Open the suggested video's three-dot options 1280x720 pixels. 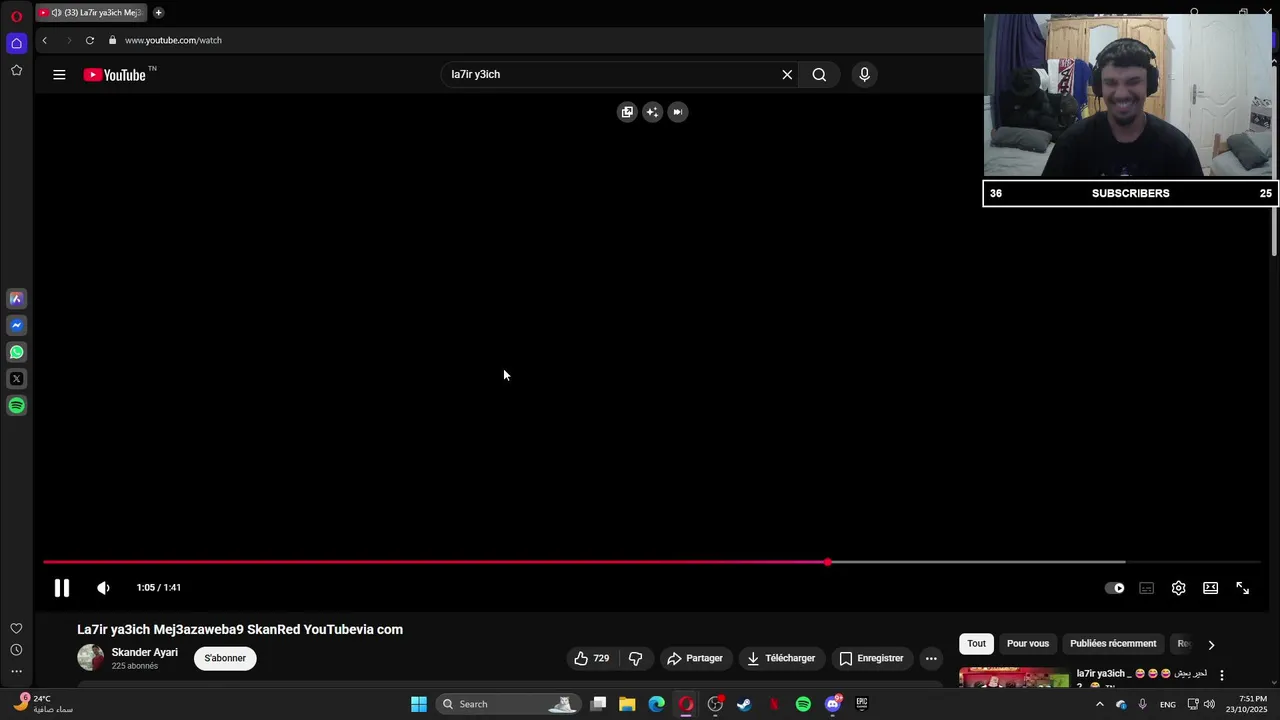[x=1221, y=675]
